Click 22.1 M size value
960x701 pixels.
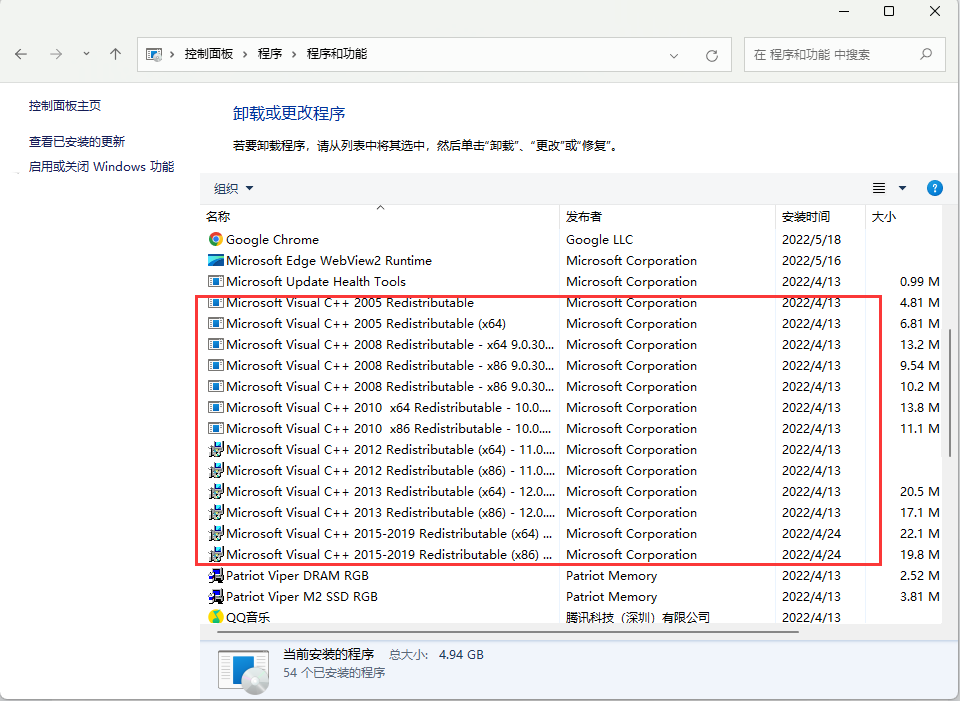click(x=920, y=534)
